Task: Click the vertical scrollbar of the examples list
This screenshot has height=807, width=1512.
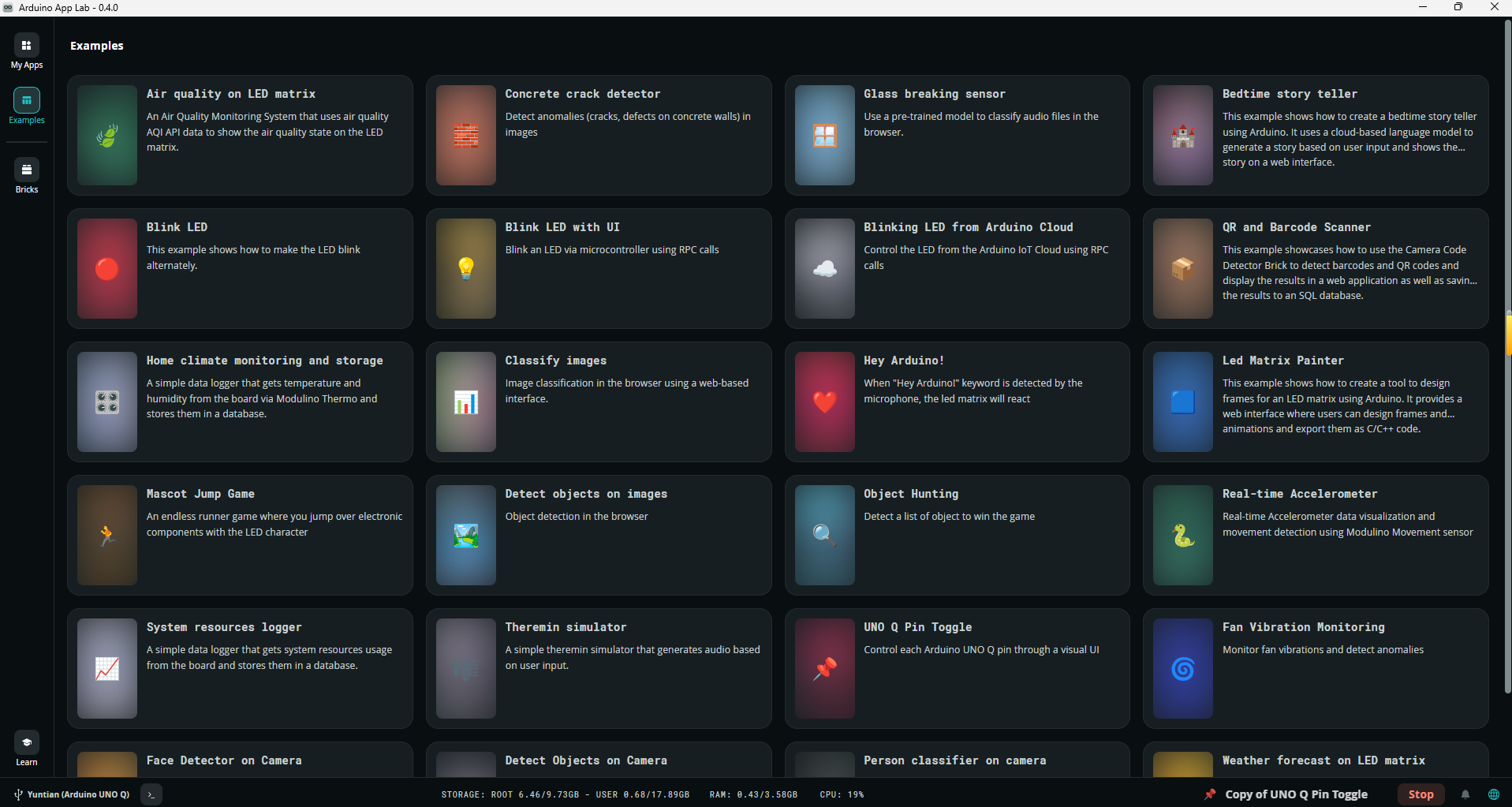Action: click(x=1508, y=357)
